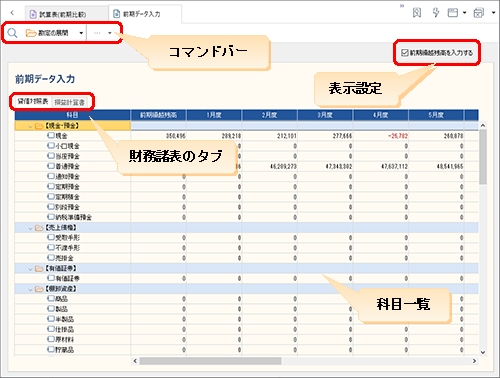Collapse the 【現金・預金】 group chevron
This screenshot has height=378, width=500.
(30, 126)
